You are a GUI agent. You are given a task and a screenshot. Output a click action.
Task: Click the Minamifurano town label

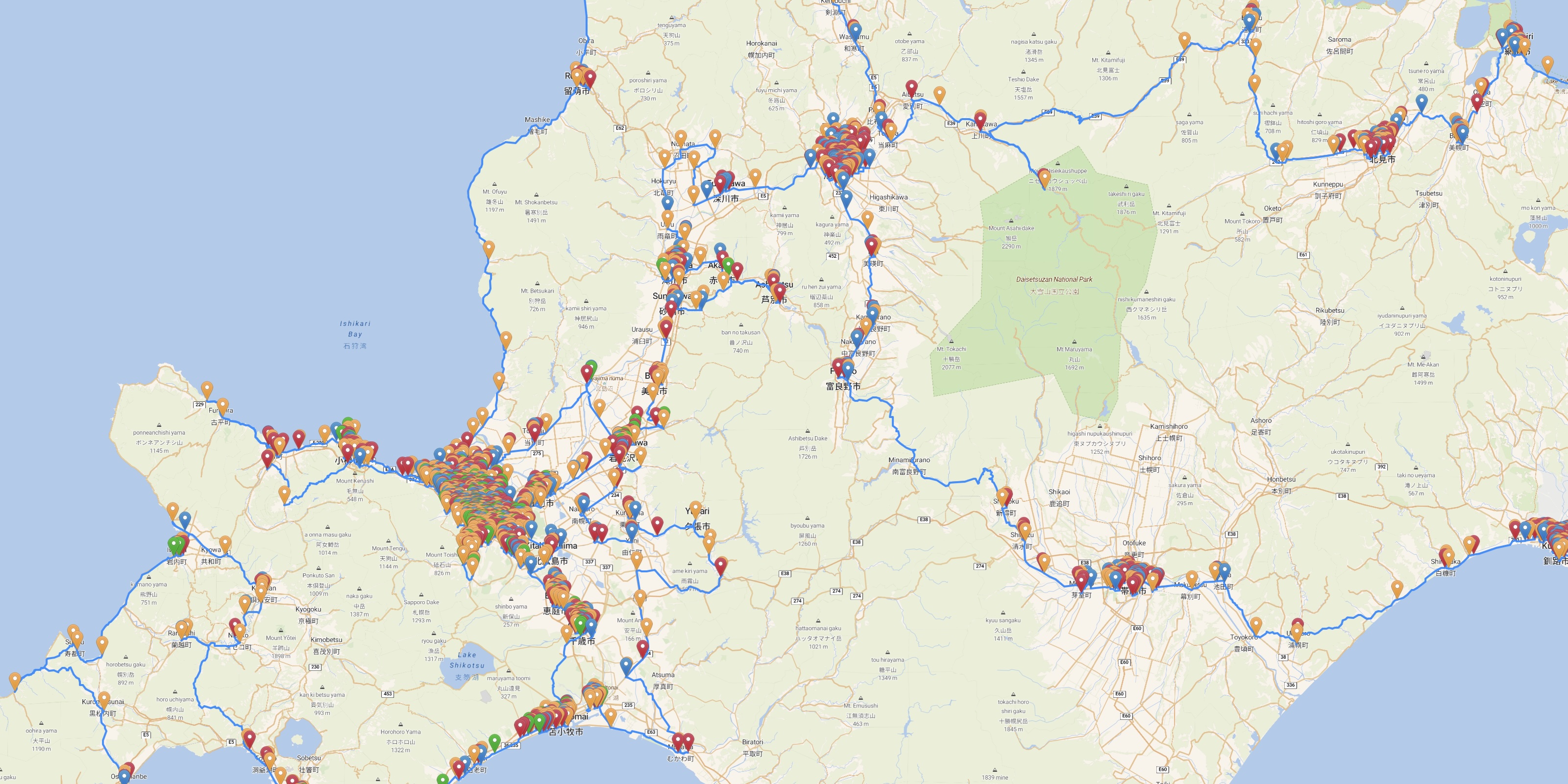coord(909,460)
